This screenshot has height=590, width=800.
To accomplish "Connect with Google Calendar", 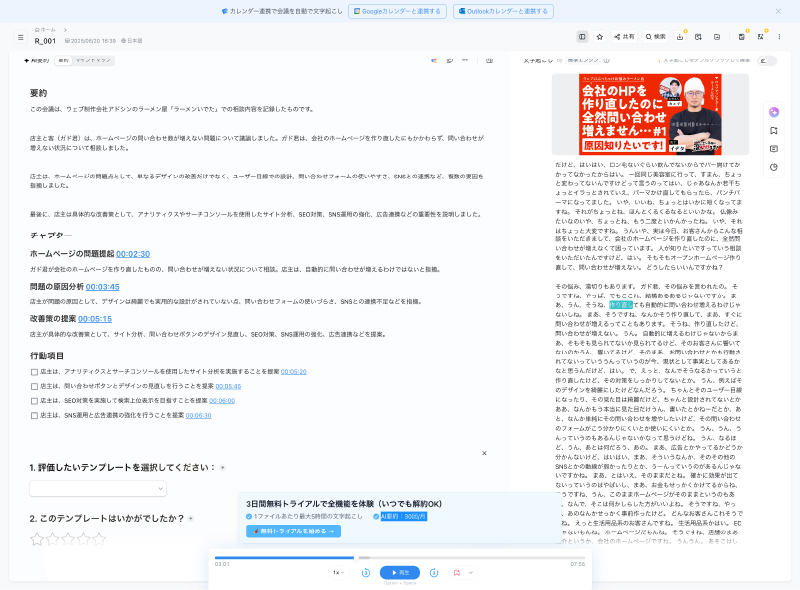I will point(397,11).
